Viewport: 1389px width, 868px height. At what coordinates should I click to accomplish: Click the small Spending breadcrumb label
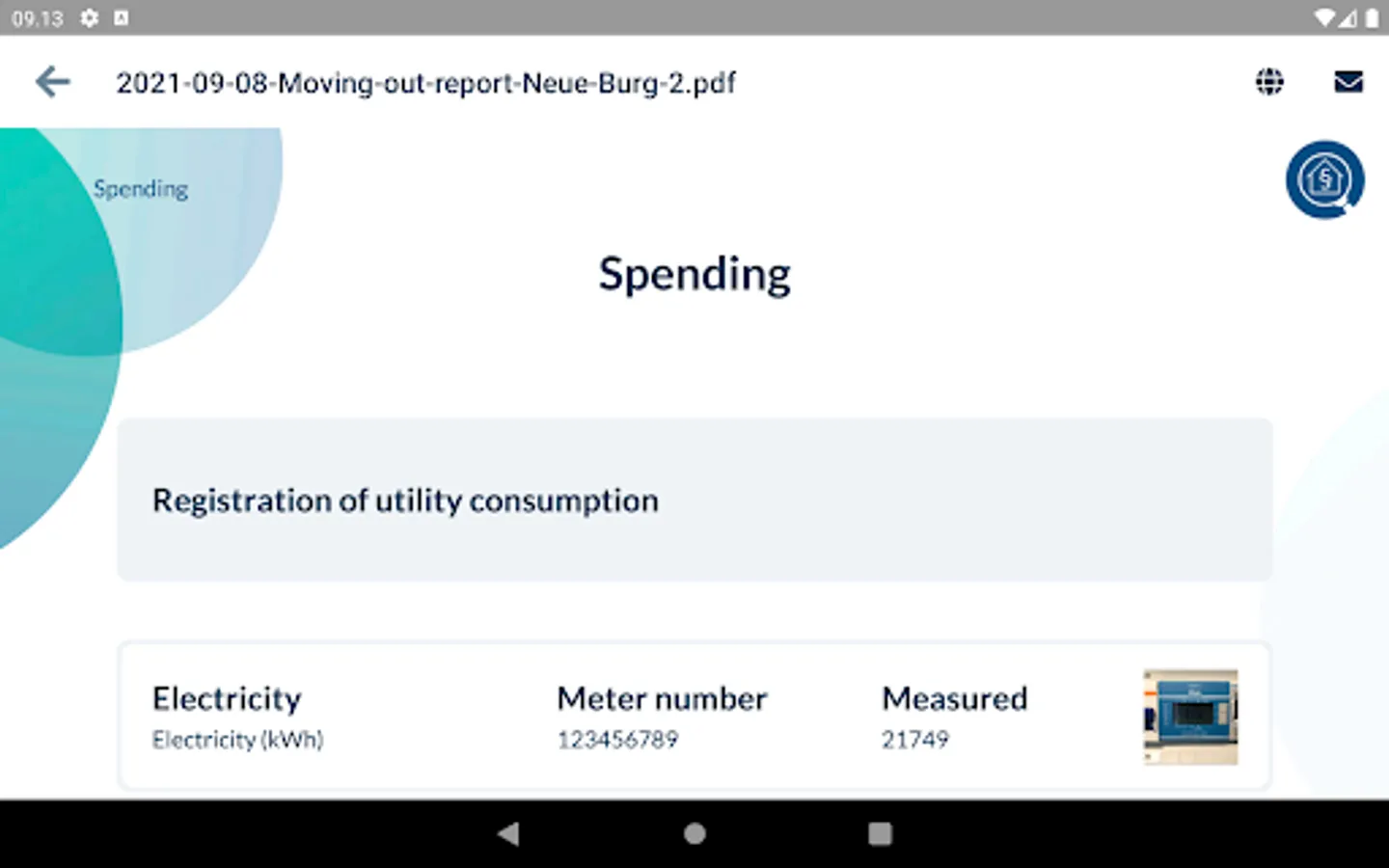pyautogui.click(x=141, y=189)
